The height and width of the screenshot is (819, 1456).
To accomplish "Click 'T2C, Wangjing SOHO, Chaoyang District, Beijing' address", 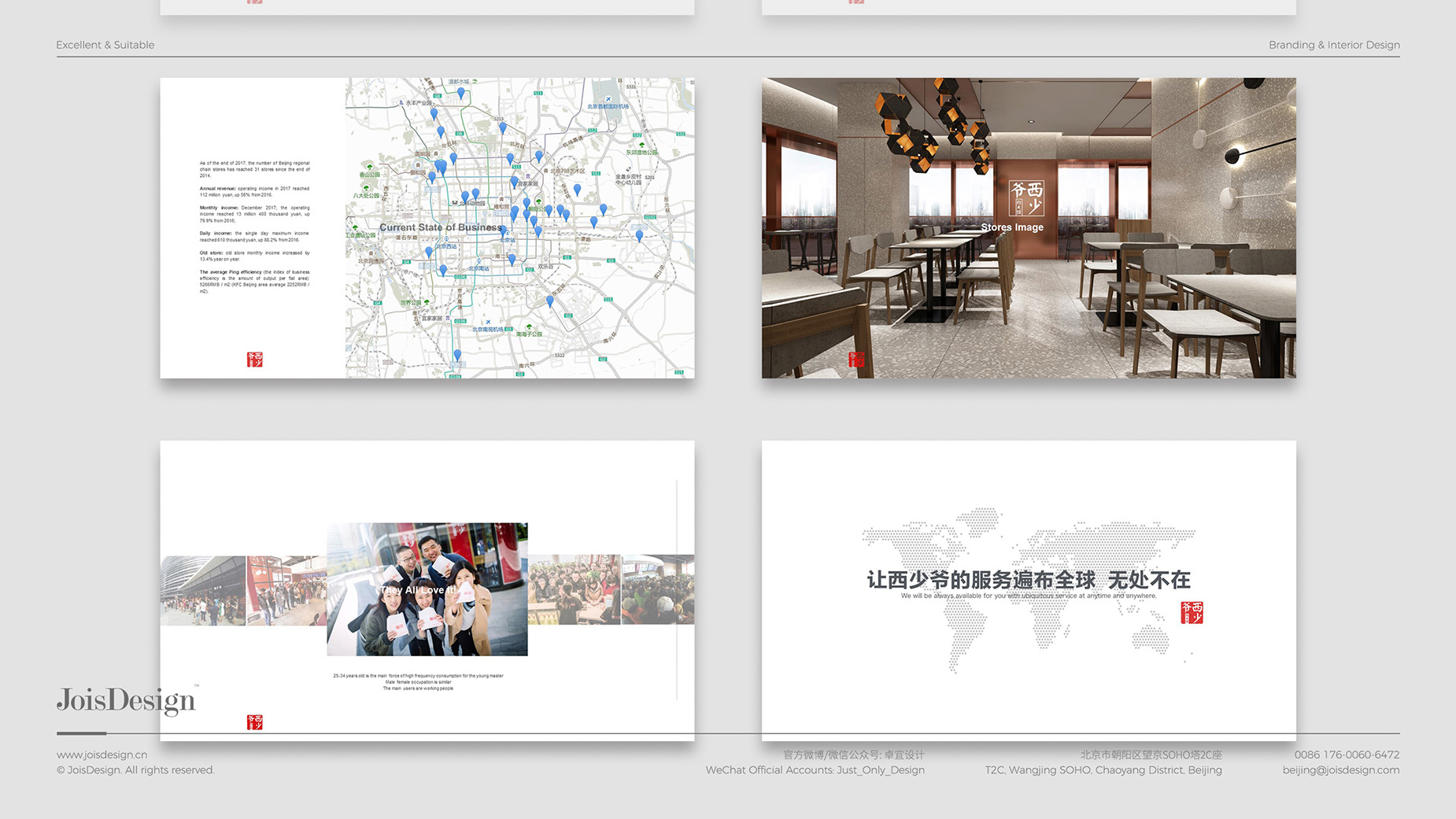I will [x=1103, y=770].
